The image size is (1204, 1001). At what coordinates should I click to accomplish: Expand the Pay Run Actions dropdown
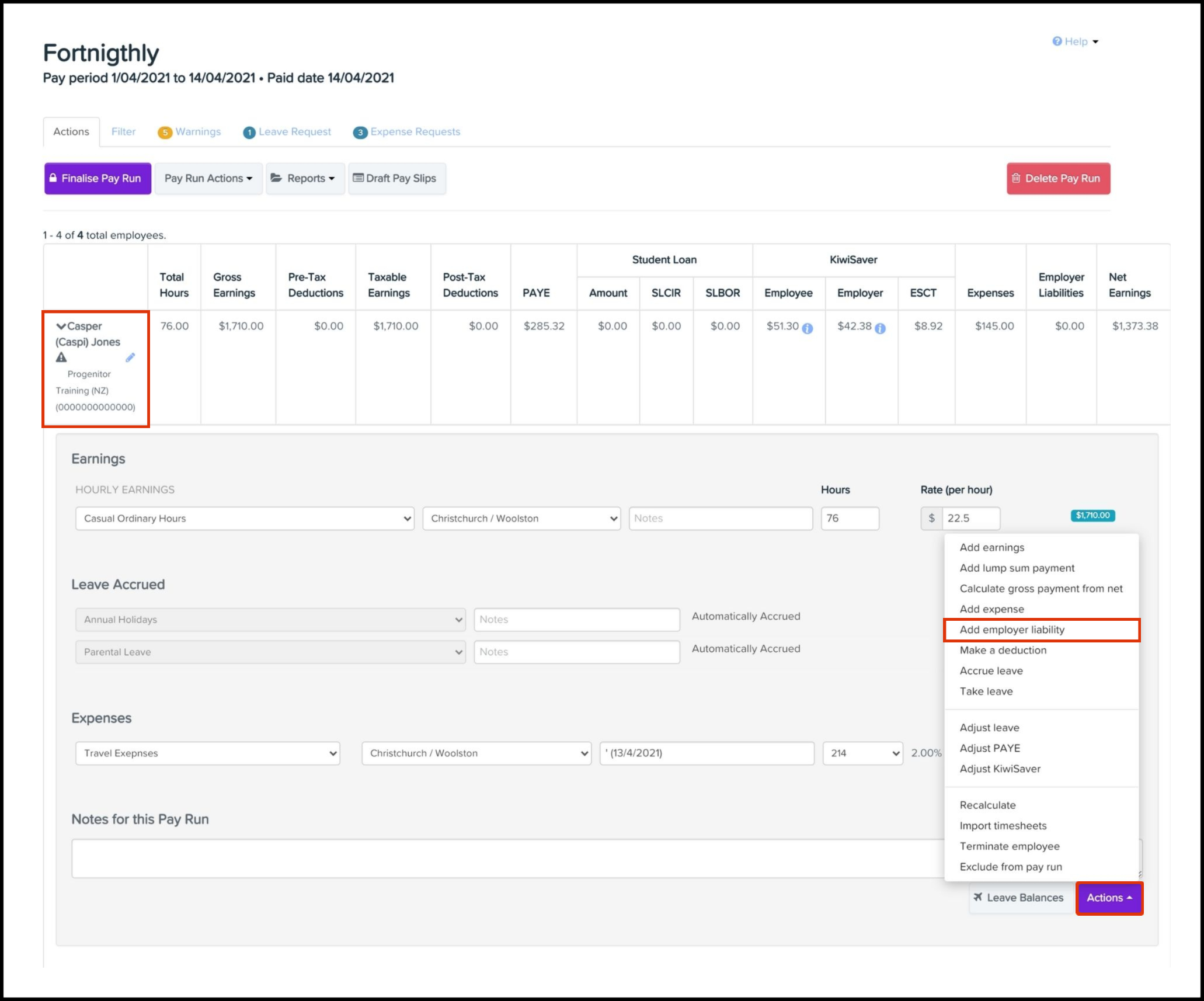pos(208,179)
